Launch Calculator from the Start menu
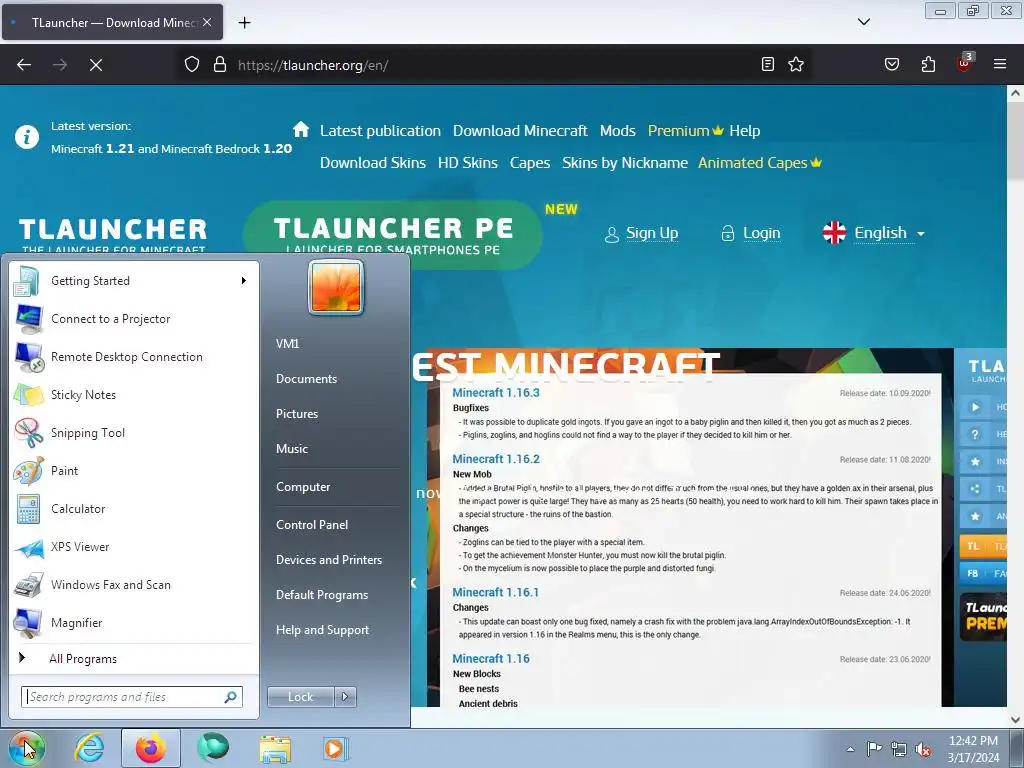1024x768 pixels. [134, 509]
